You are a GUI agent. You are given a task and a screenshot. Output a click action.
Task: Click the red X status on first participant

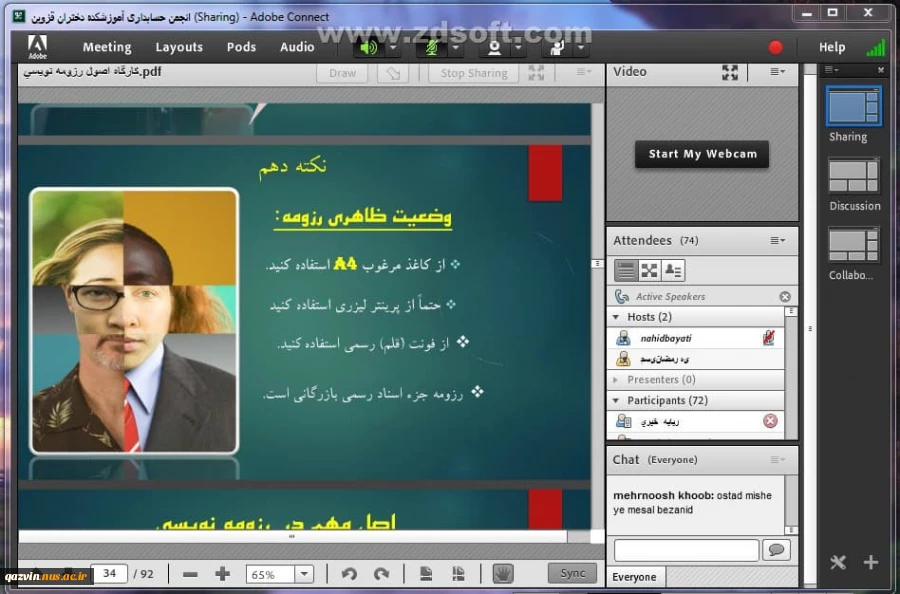coord(770,421)
